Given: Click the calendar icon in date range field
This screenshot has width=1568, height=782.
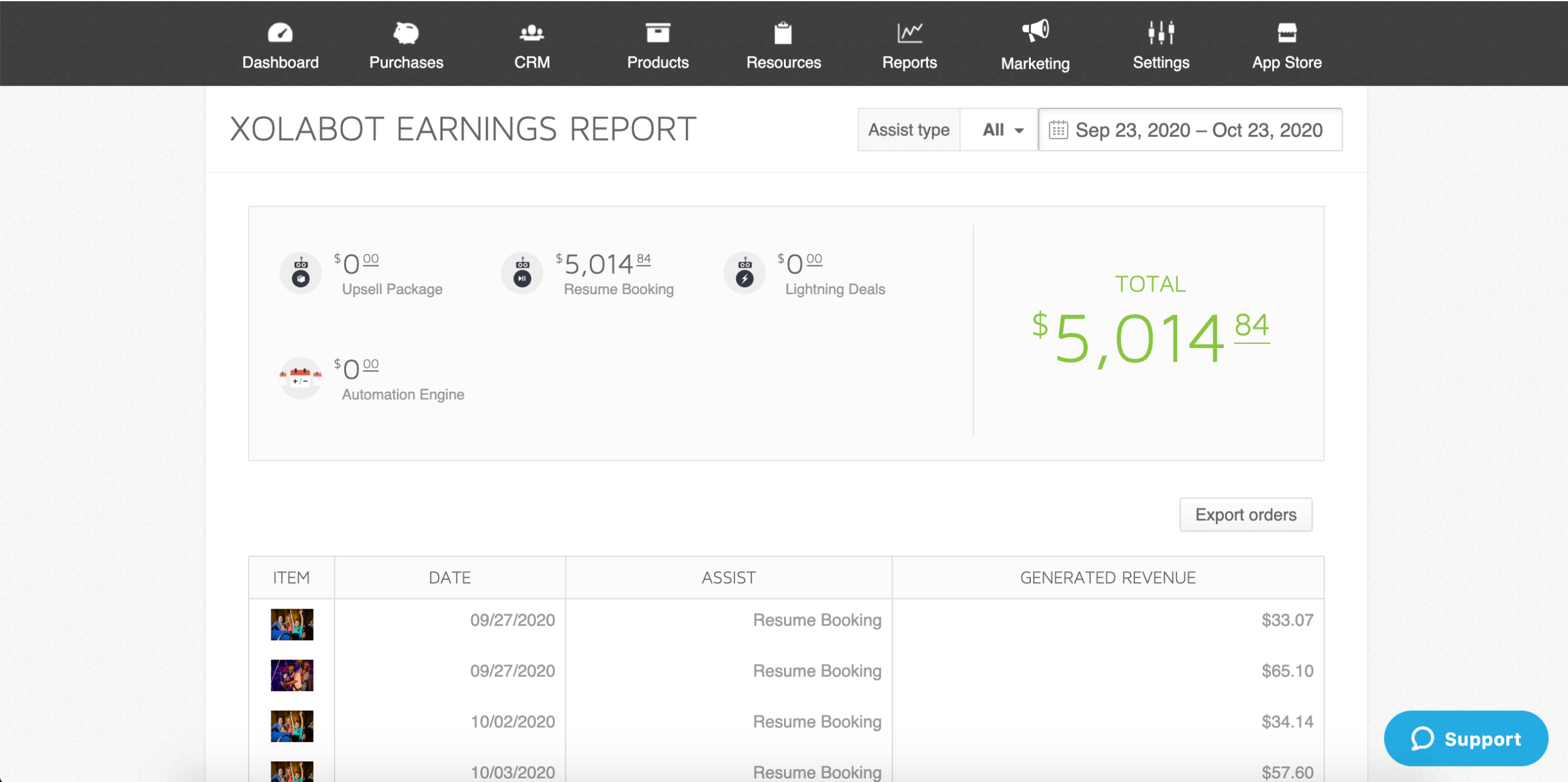Looking at the screenshot, I should click(1058, 130).
